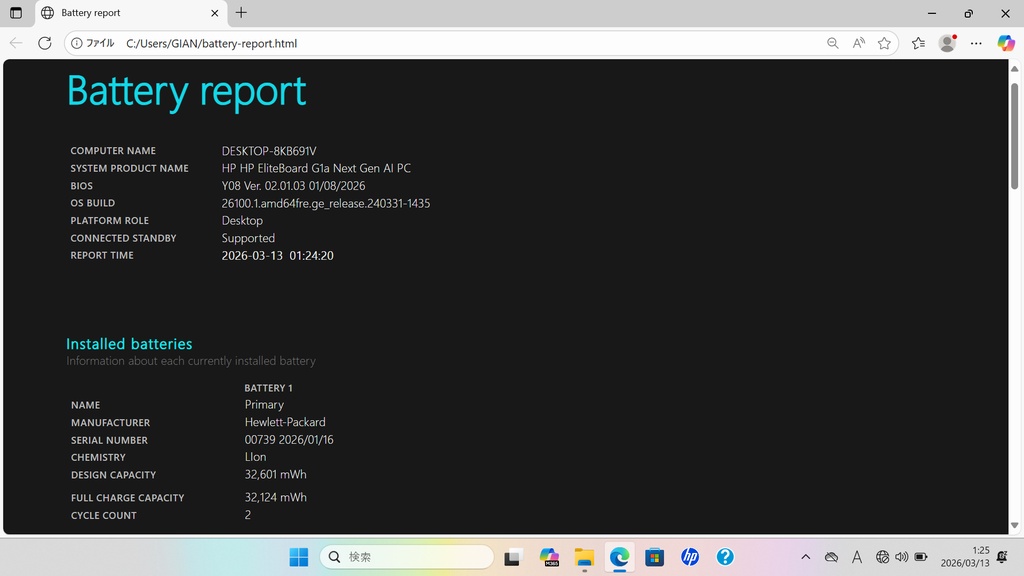Click the browser profile avatar
Viewport: 1024px width, 576px height.
(x=947, y=43)
